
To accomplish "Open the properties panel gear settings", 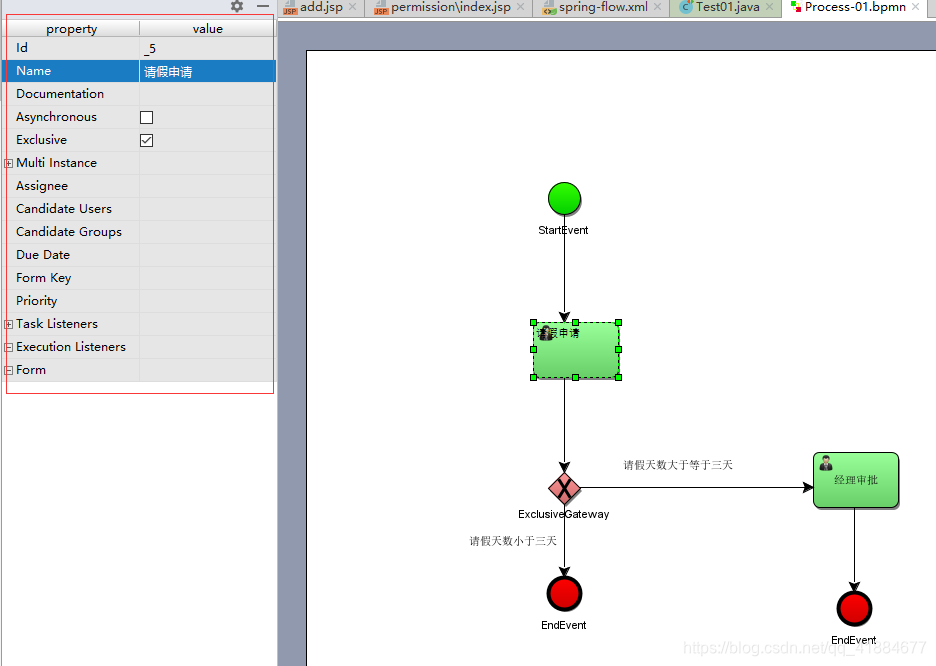I will click(237, 6).
